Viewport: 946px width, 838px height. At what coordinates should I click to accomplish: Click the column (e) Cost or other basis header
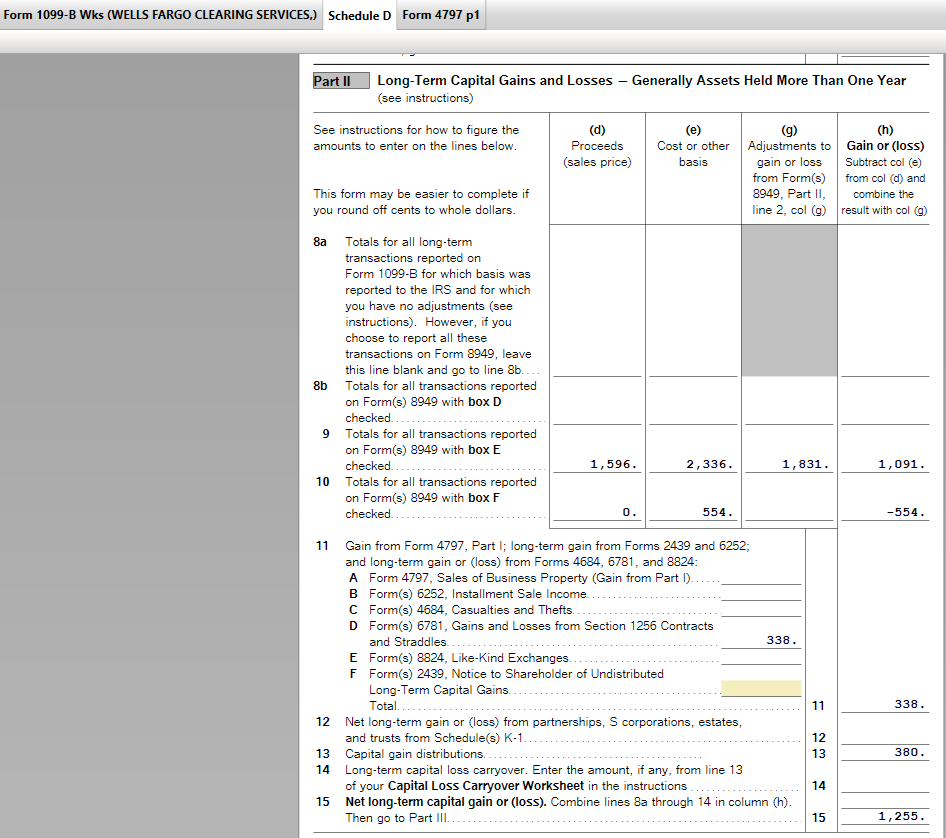(x=693, y=146)
